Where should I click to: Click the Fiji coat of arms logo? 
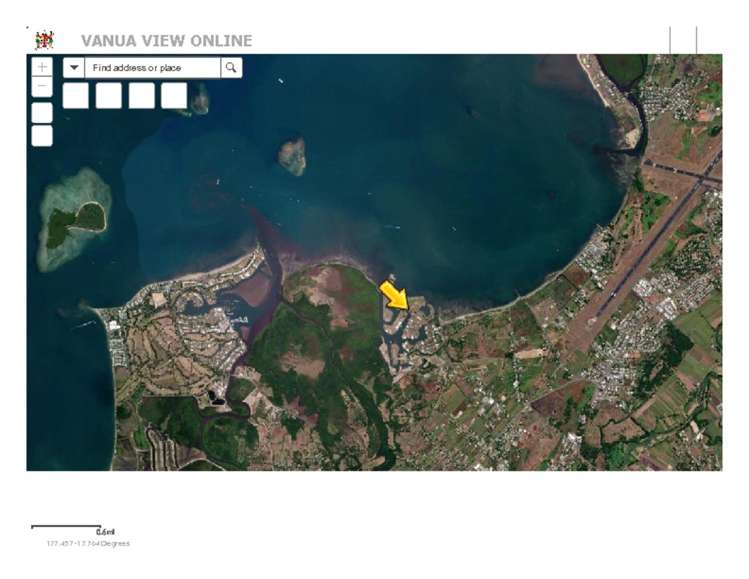click(44, 40)
